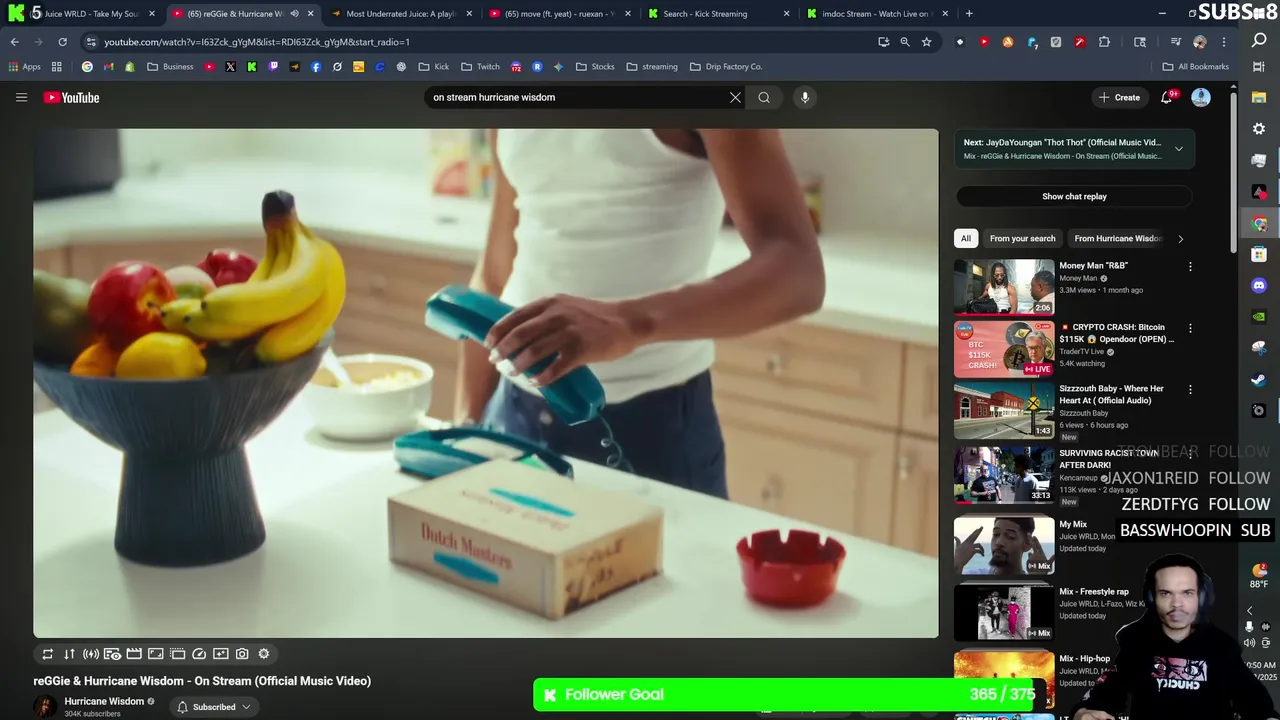Viewport: 1280px width, 720px height.
Task: Go to the YouTube home logo
Action: 71,97
